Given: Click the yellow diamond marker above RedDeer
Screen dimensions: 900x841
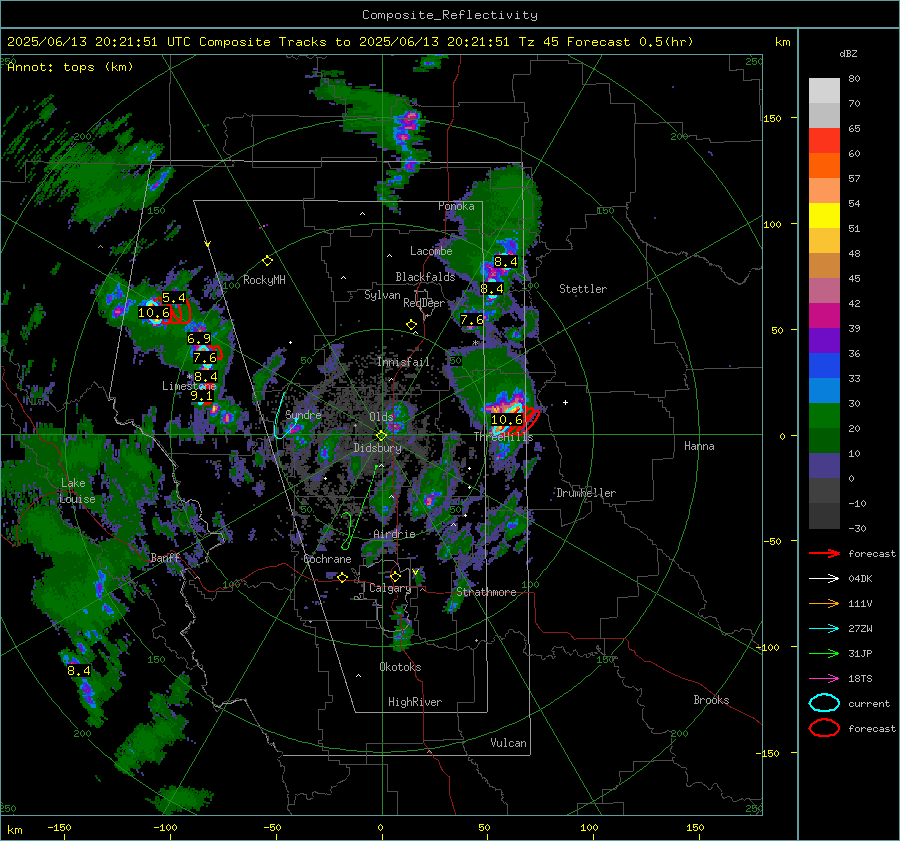Looking at the screenshot, I should tap(411, 325).
